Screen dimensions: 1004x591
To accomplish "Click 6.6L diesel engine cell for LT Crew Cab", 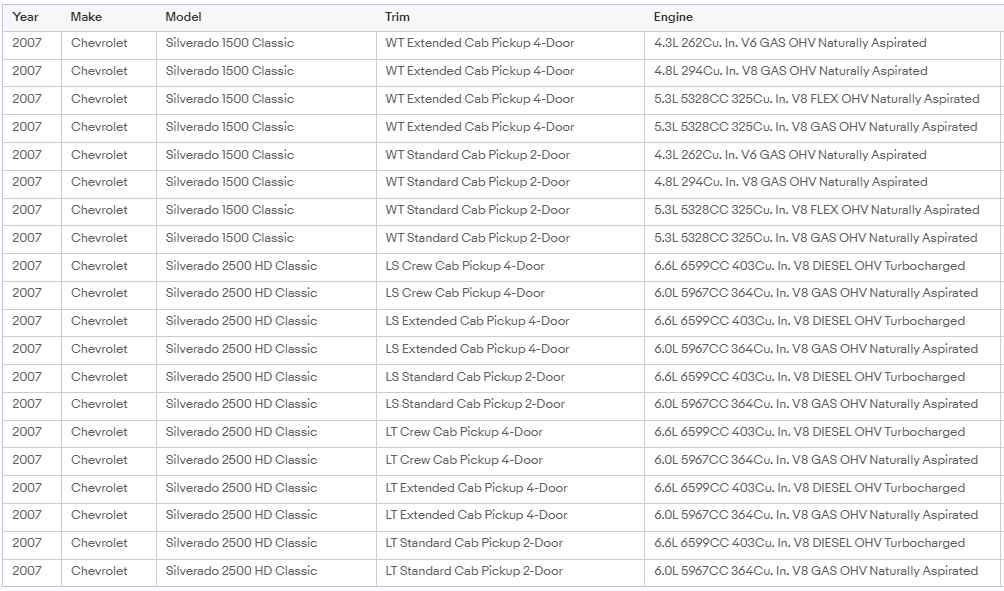I will point(809,432).
